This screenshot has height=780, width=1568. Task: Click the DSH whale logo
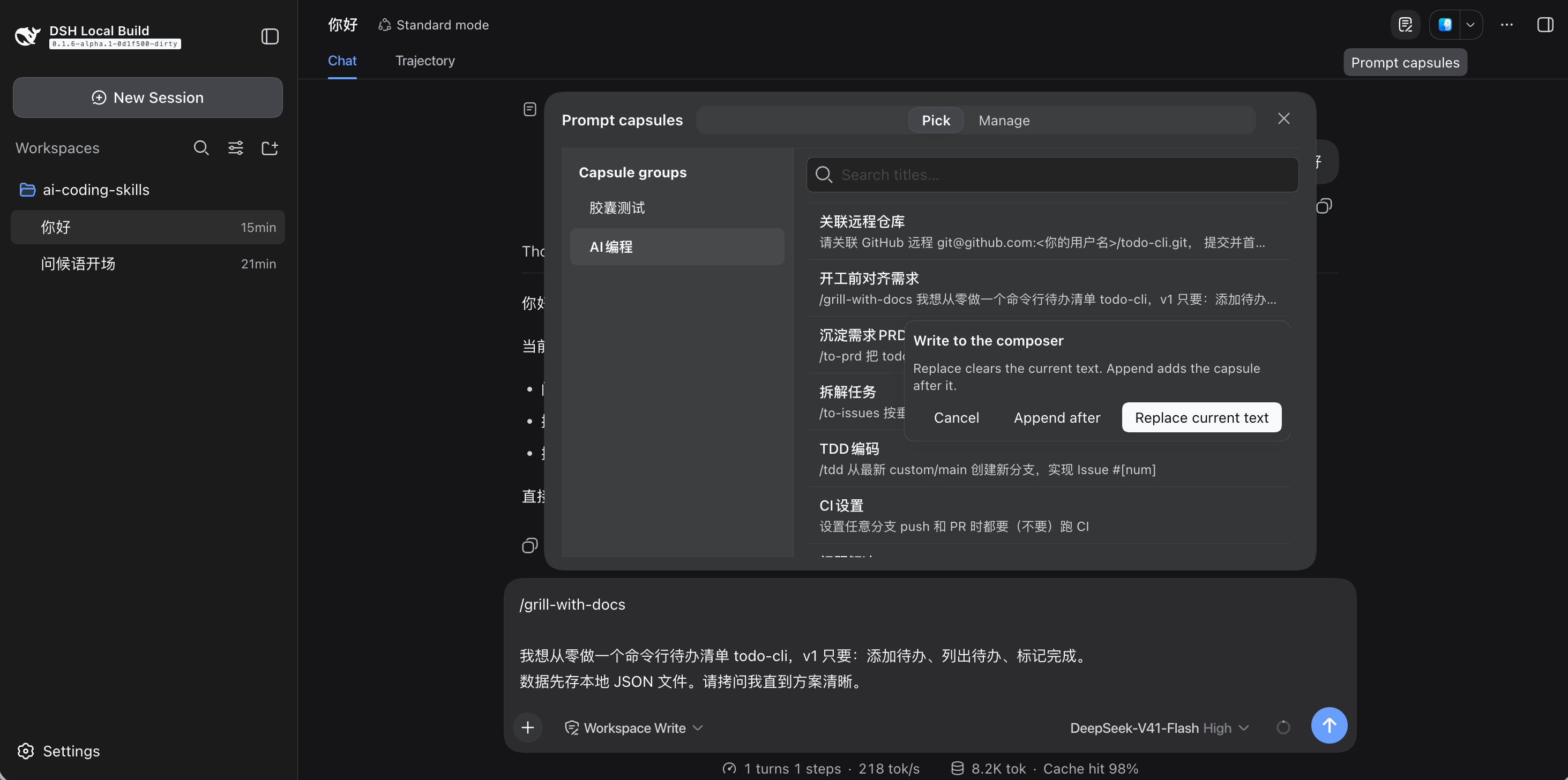click(27, 36)
